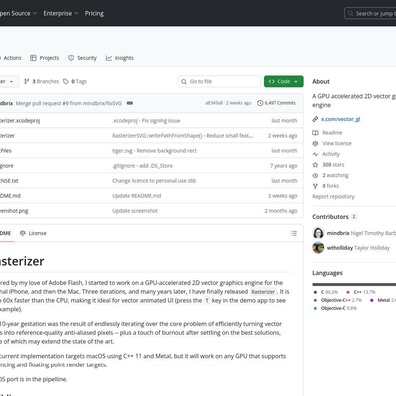396x396 pixels.
Task: Click the link chain icon in About
Action: click(315, 119)
